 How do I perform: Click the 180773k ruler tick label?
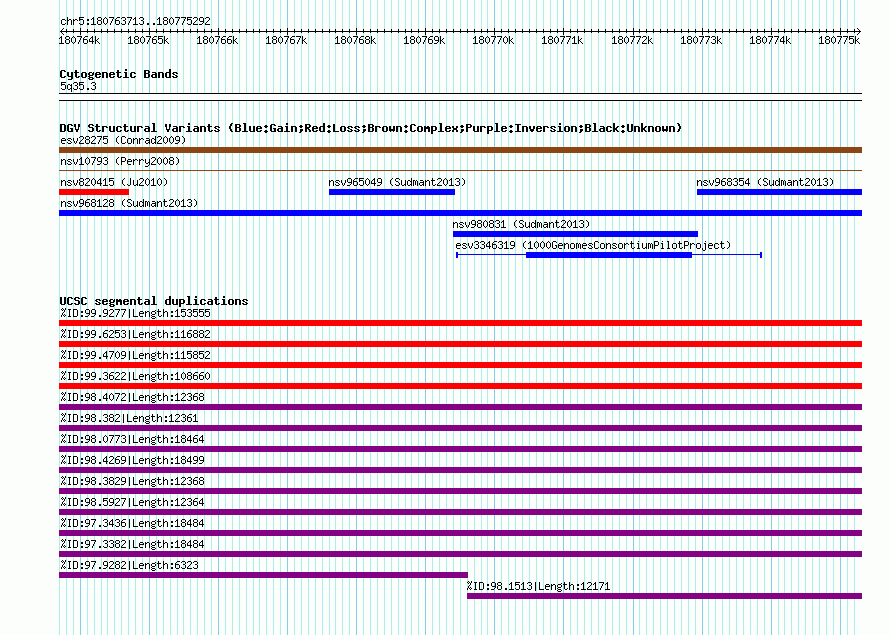click(x=701, y=40)
